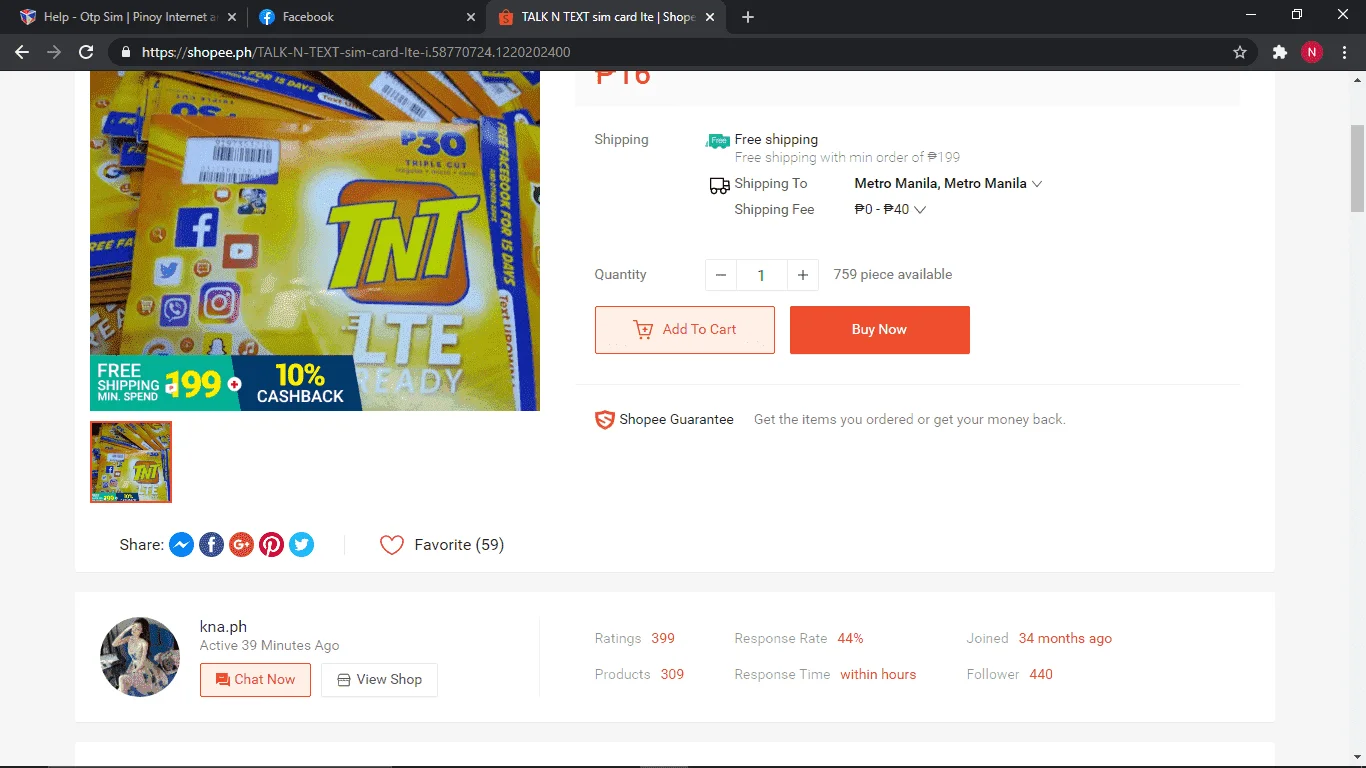1366x768 pixels.
Task: Click the 'Response Time within hours' text
Action: [x=825, y=675]
